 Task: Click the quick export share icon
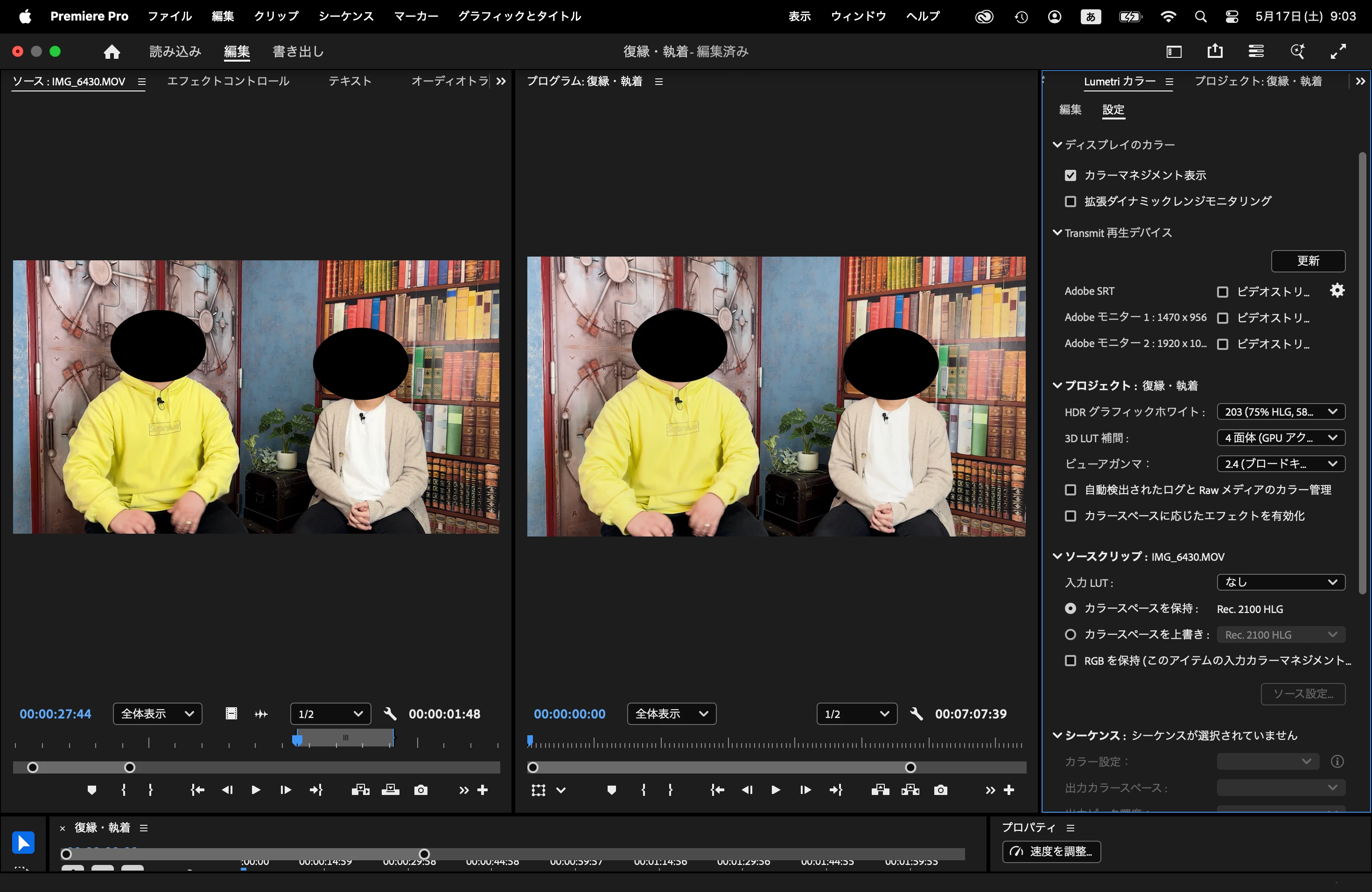tap(1215, 51)
